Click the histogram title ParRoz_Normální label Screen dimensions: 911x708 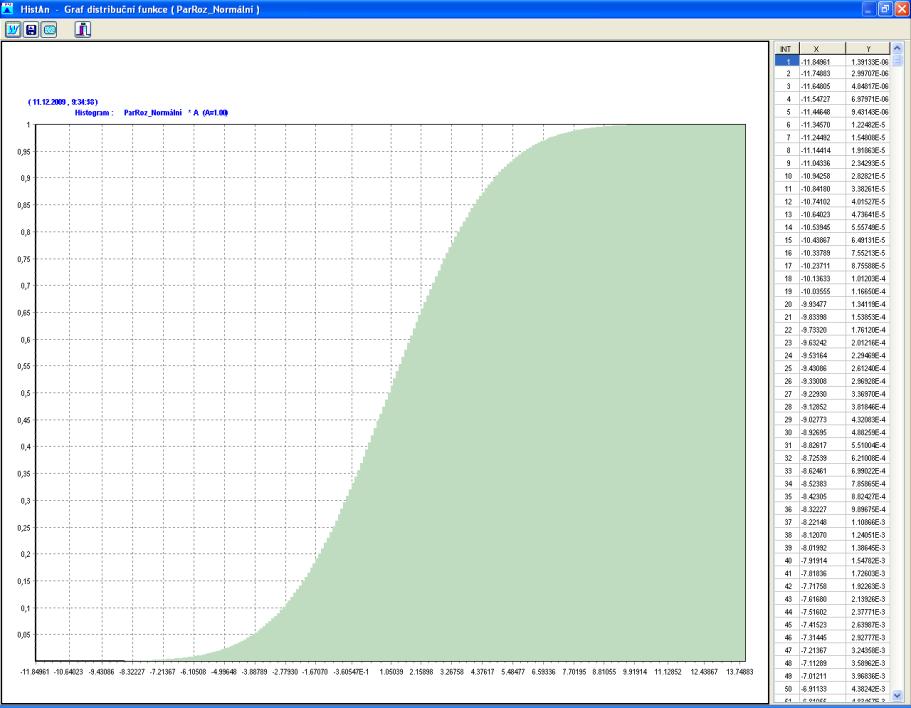pyautogui.click(x=153, y=113)
